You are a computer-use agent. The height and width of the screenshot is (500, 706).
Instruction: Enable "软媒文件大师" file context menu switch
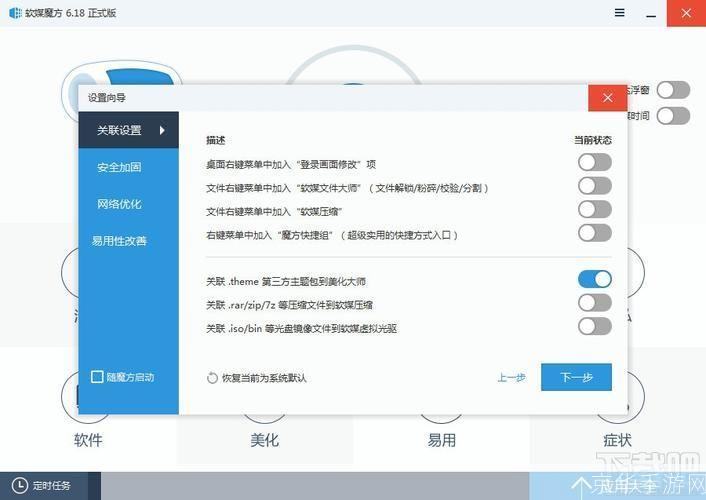(x=595, y=186)
